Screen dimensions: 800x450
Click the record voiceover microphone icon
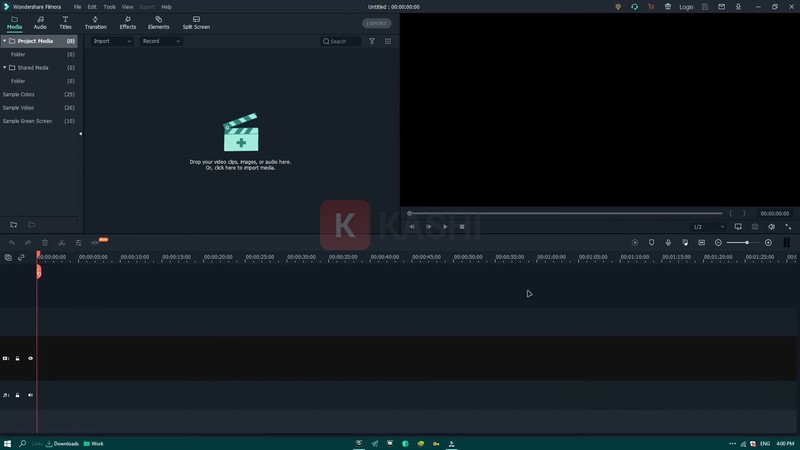click(668, 243)
